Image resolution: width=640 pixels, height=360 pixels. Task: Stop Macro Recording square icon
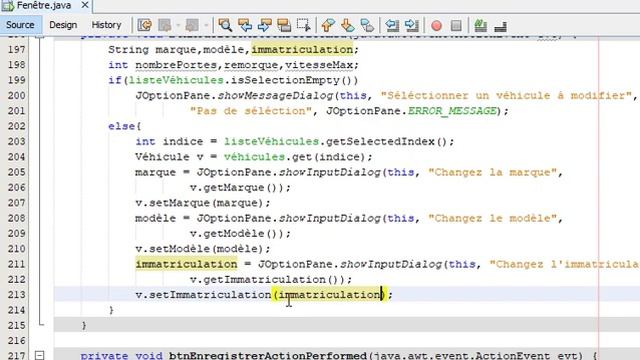[x=456, y=26]
